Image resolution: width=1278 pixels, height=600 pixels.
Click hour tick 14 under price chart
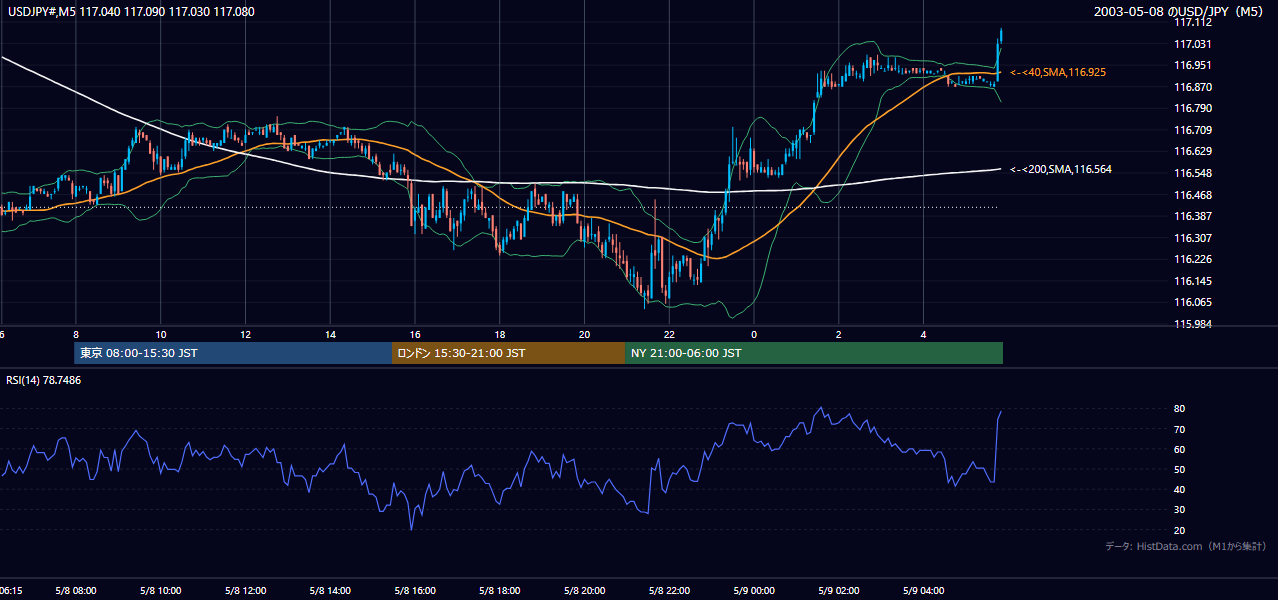(x=330, y=335)
